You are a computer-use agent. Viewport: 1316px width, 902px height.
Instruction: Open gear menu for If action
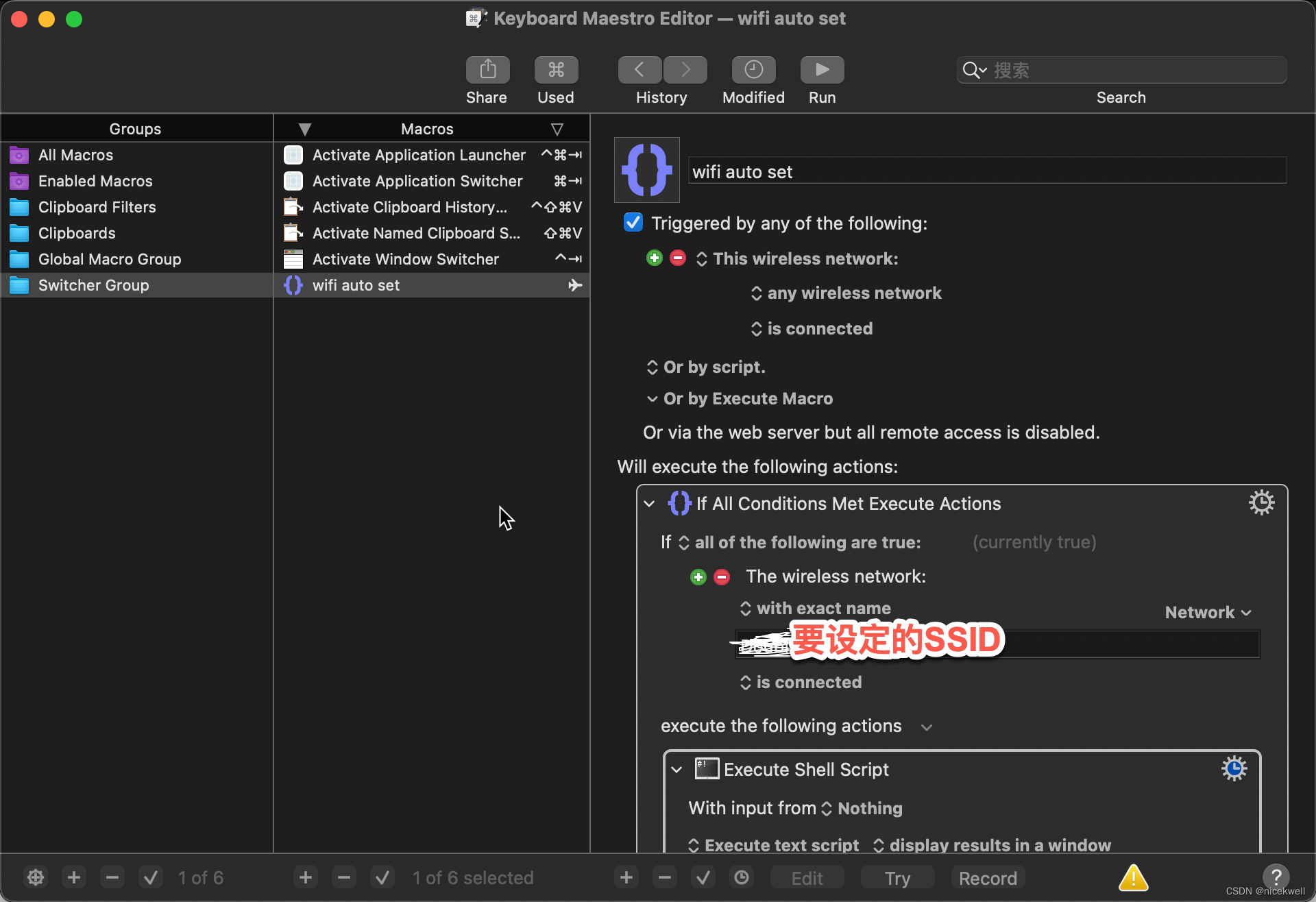1261,503
